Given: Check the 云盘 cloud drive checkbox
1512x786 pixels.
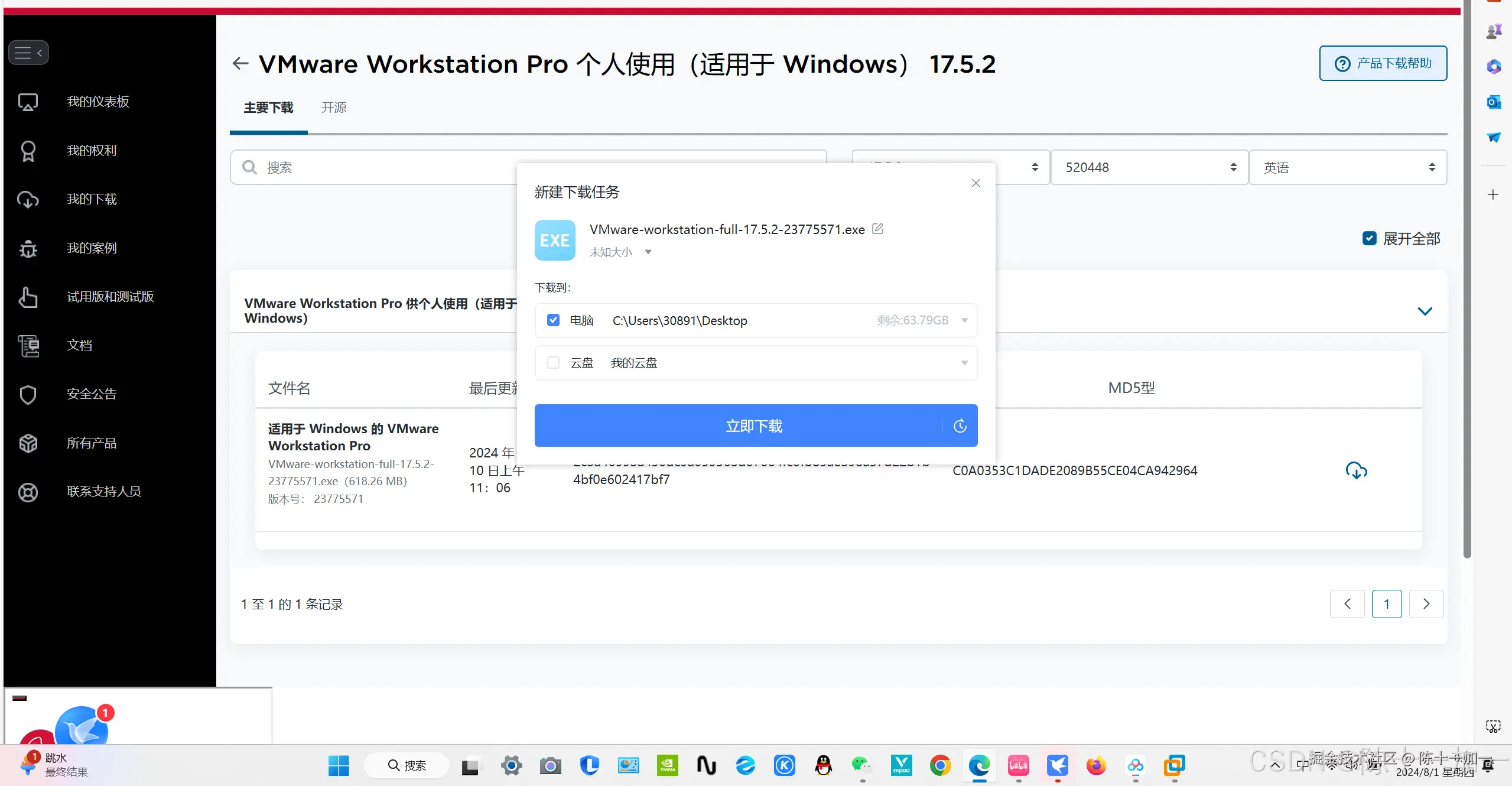Looking at the screenshot, I should coord(553,362).
